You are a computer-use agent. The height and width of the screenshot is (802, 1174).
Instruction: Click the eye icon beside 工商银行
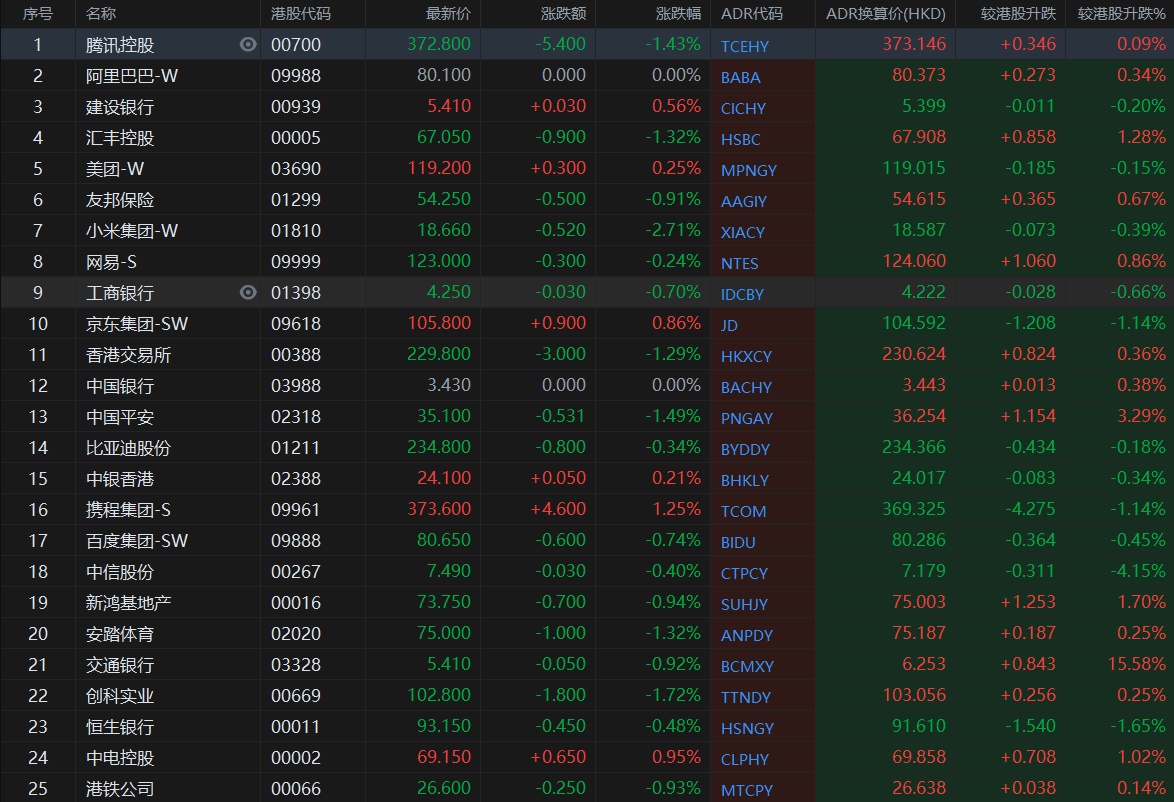tap(249, 292)
